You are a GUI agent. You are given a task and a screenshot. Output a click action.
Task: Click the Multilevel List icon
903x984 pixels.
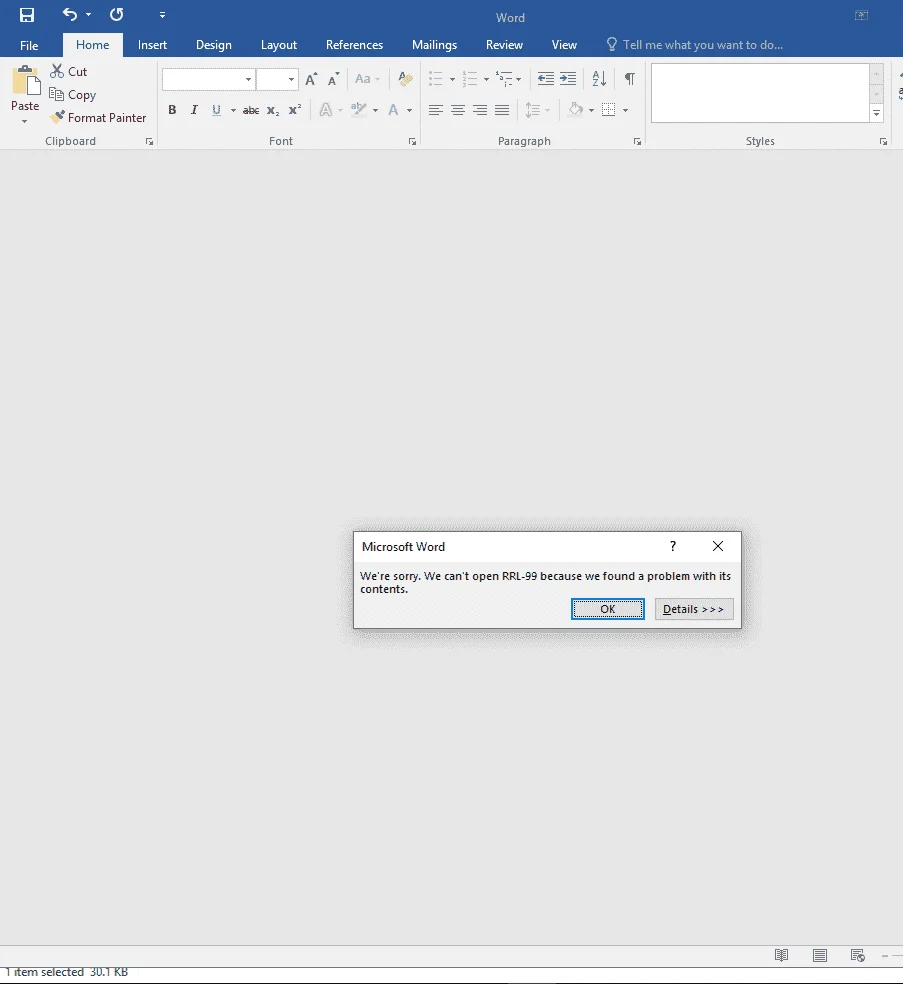click(x=504, y=79)
